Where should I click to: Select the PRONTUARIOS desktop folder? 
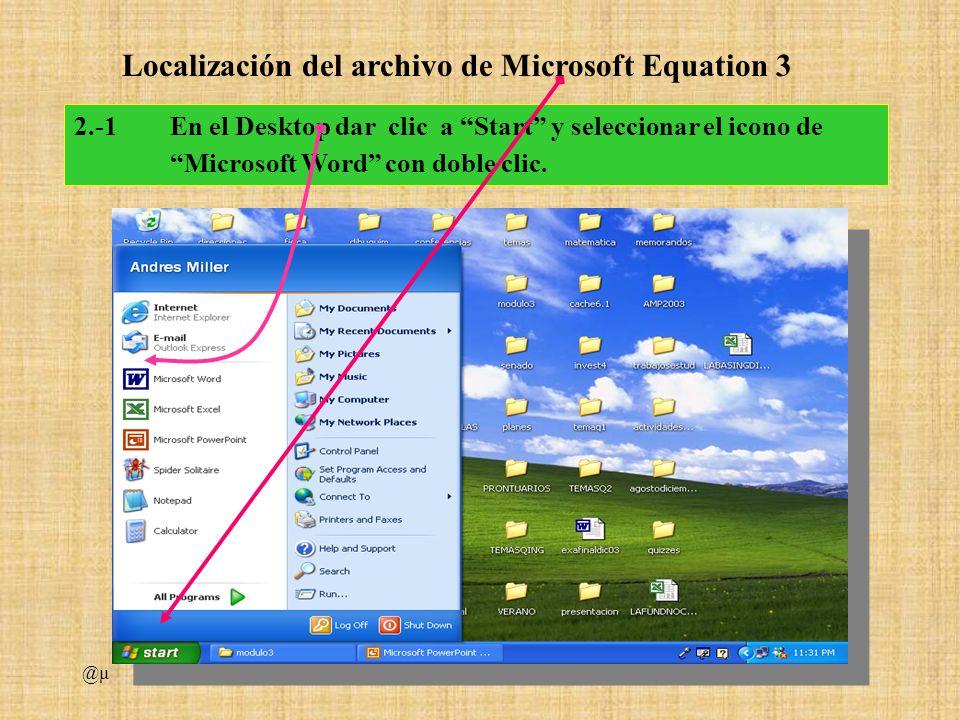pos(517,476)
